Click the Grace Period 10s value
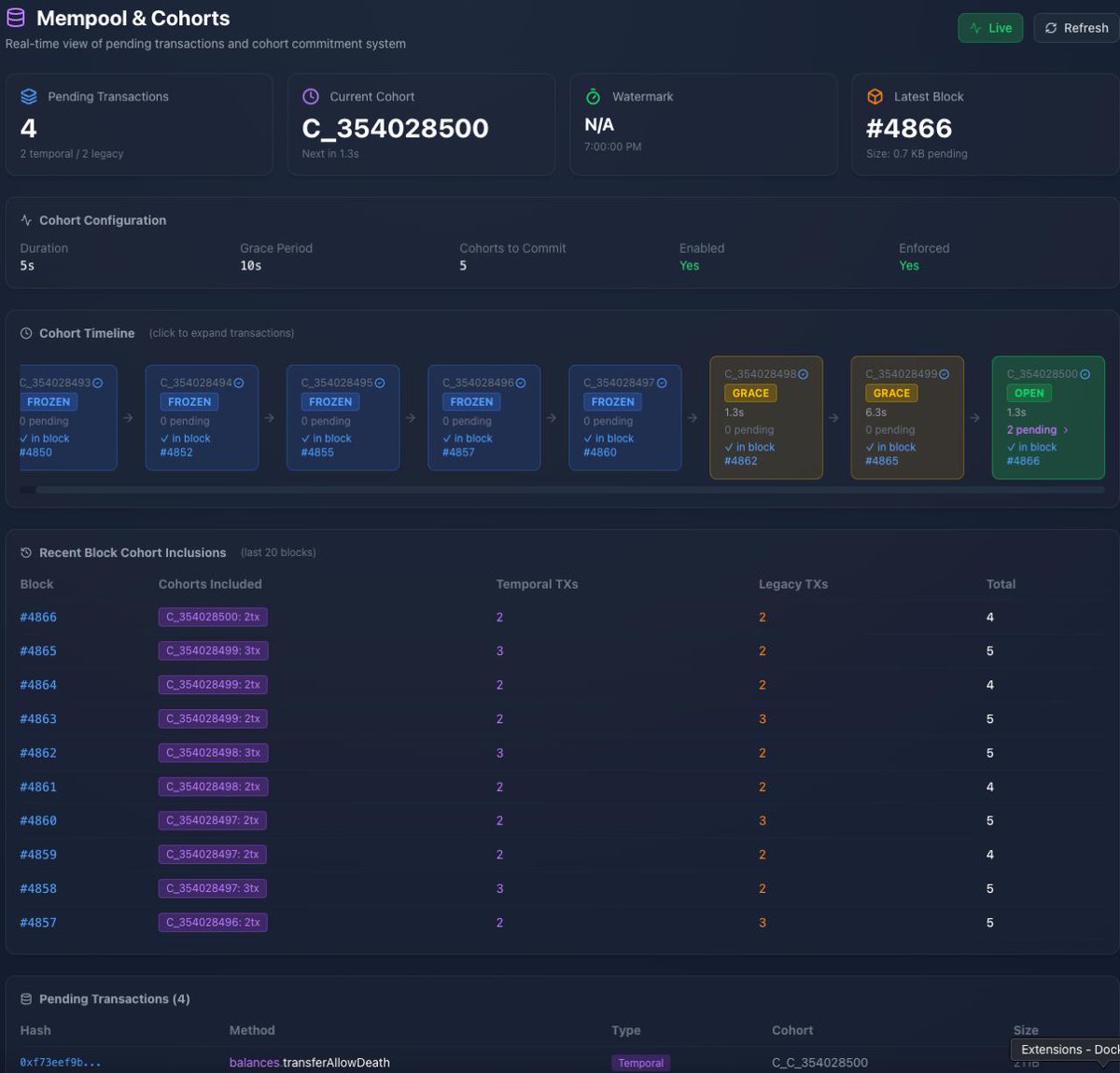The height and width of the screenshot is (1073, 1120). (250, 266)
